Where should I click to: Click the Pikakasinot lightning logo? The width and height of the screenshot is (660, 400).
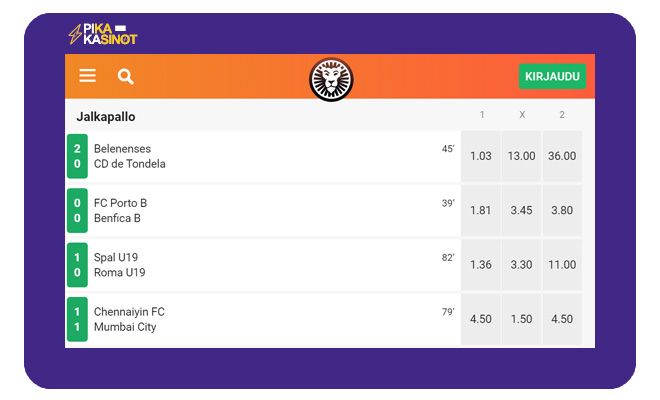tap(103, 34)
